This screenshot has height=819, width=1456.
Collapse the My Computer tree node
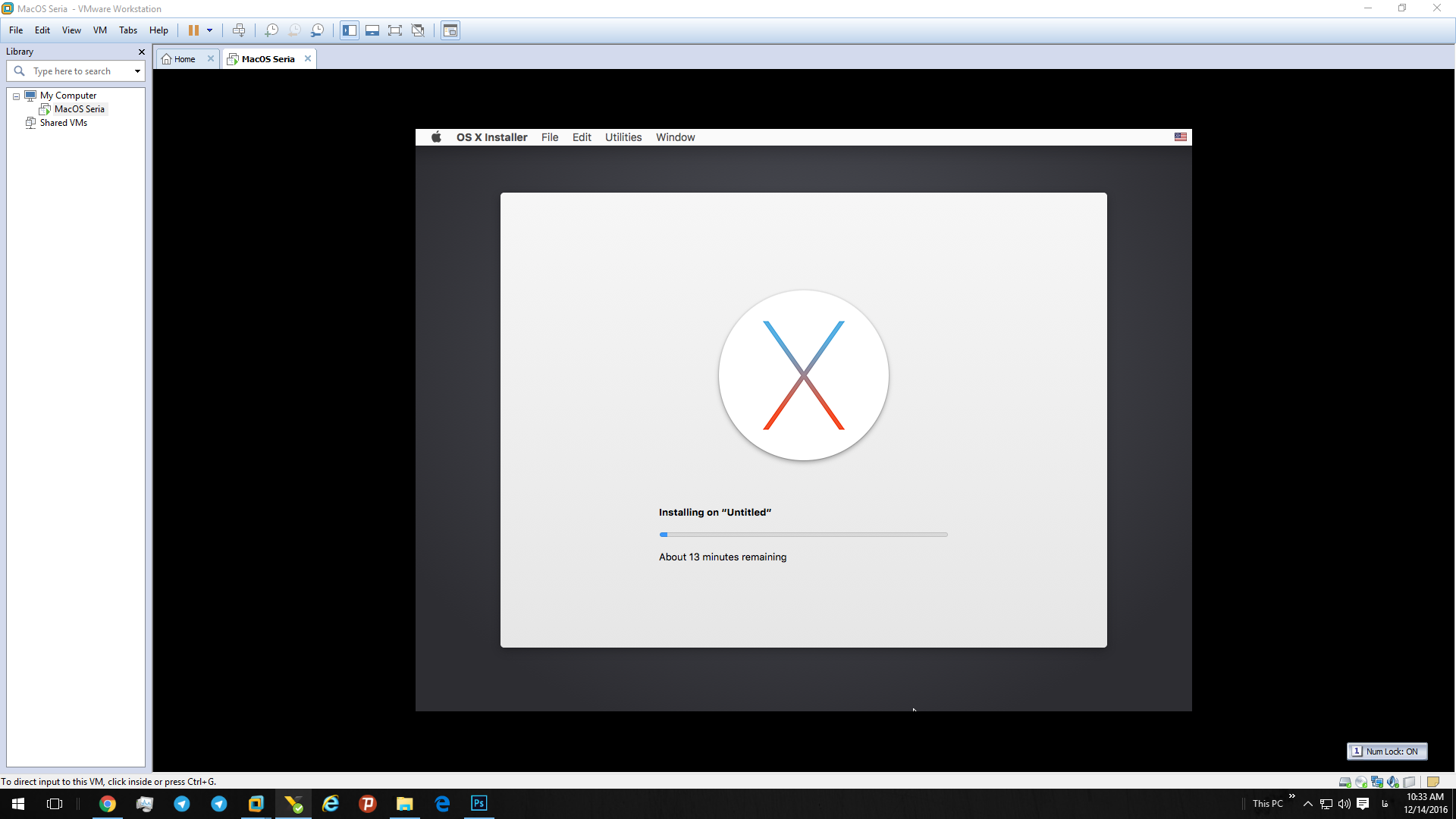pyautogui.click(x=16, y=96)
